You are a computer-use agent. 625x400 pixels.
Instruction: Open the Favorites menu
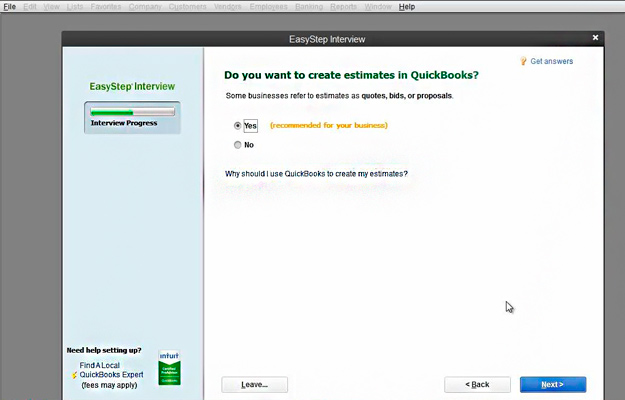106,7
